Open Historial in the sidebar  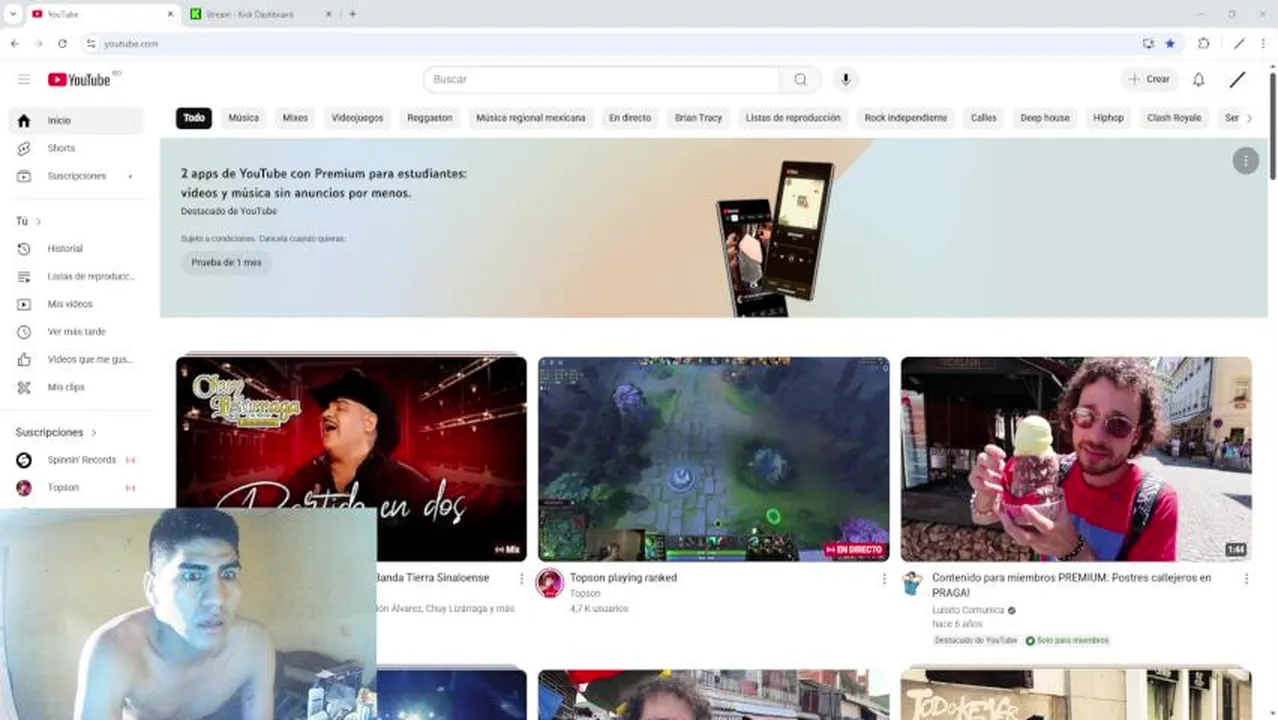76,248
